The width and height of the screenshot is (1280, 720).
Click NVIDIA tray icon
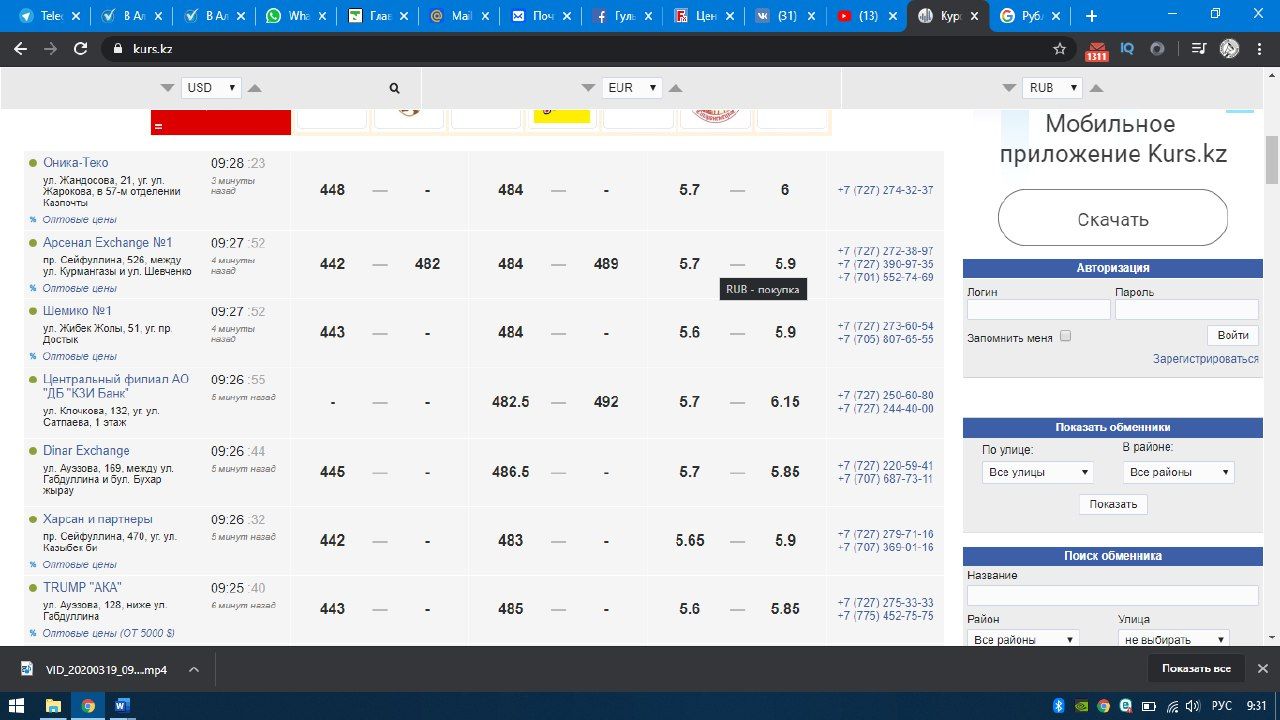(x=1081, y=706)
